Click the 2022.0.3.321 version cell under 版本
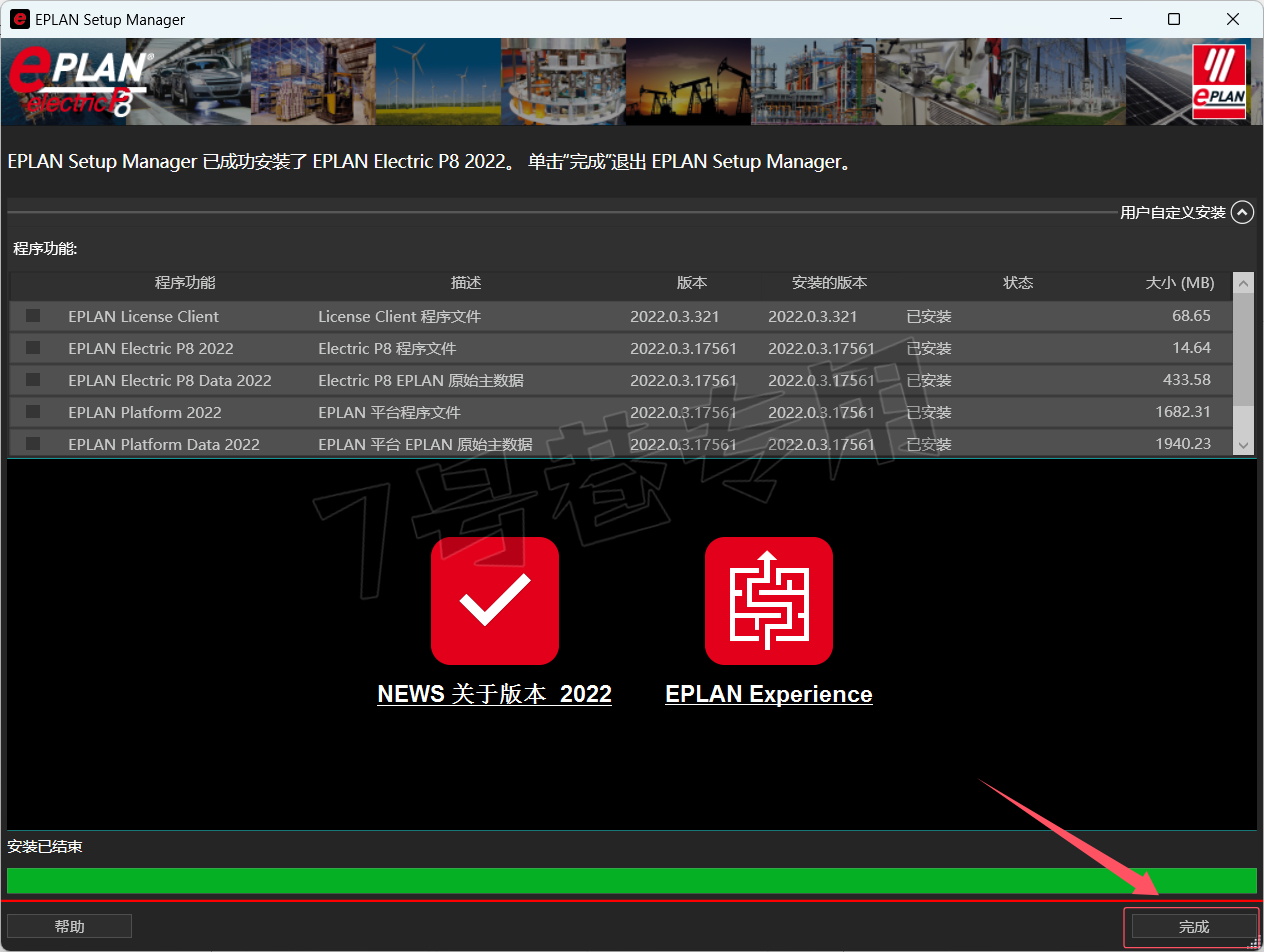This screenshot has width=1264, height=952. pos(674,316)
